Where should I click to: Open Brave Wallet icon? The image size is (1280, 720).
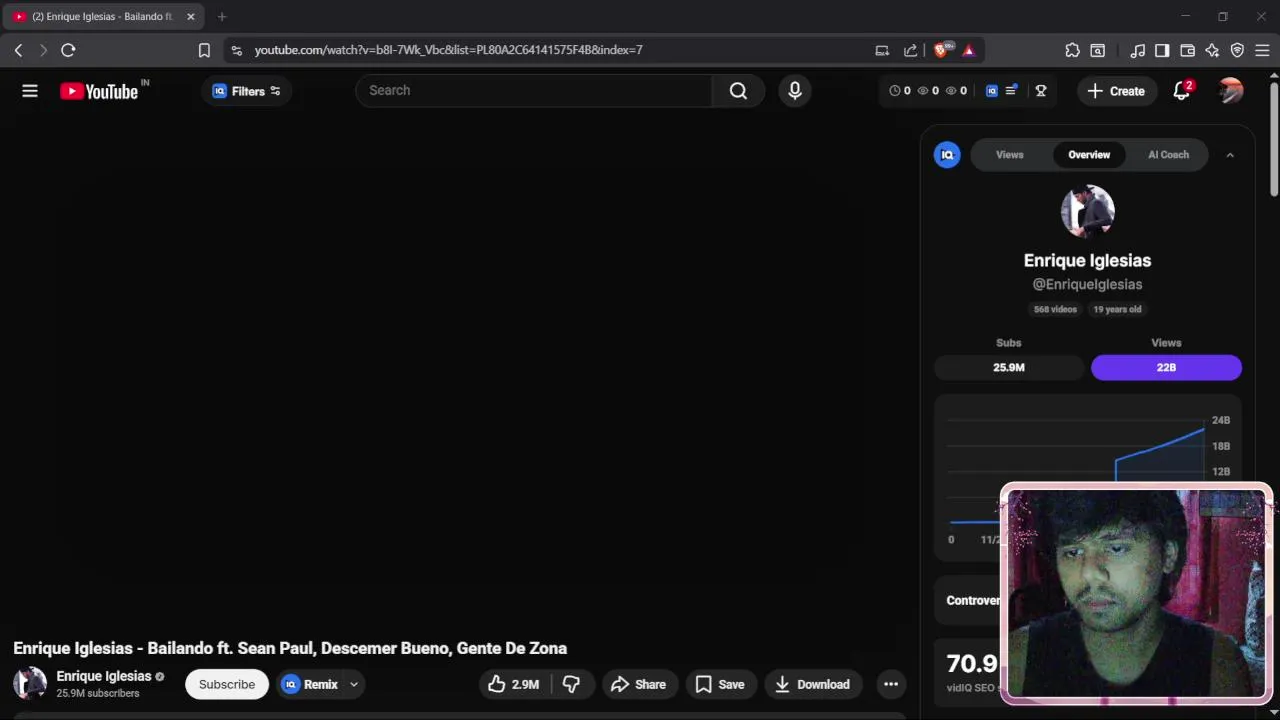pyautogui.click(x=1187, y=50)
